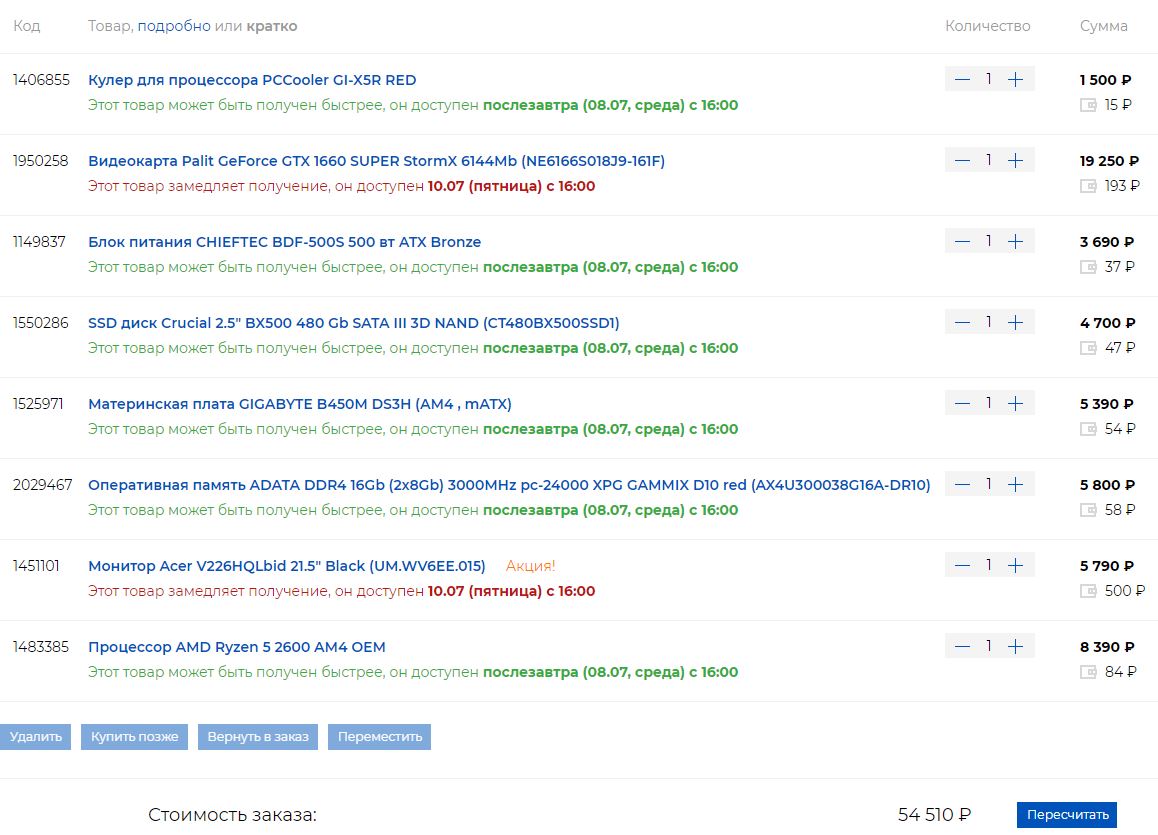Click the price 8 390 ₽
This screenshot has height=835, width=1158.
click(x=1107, y=647)
